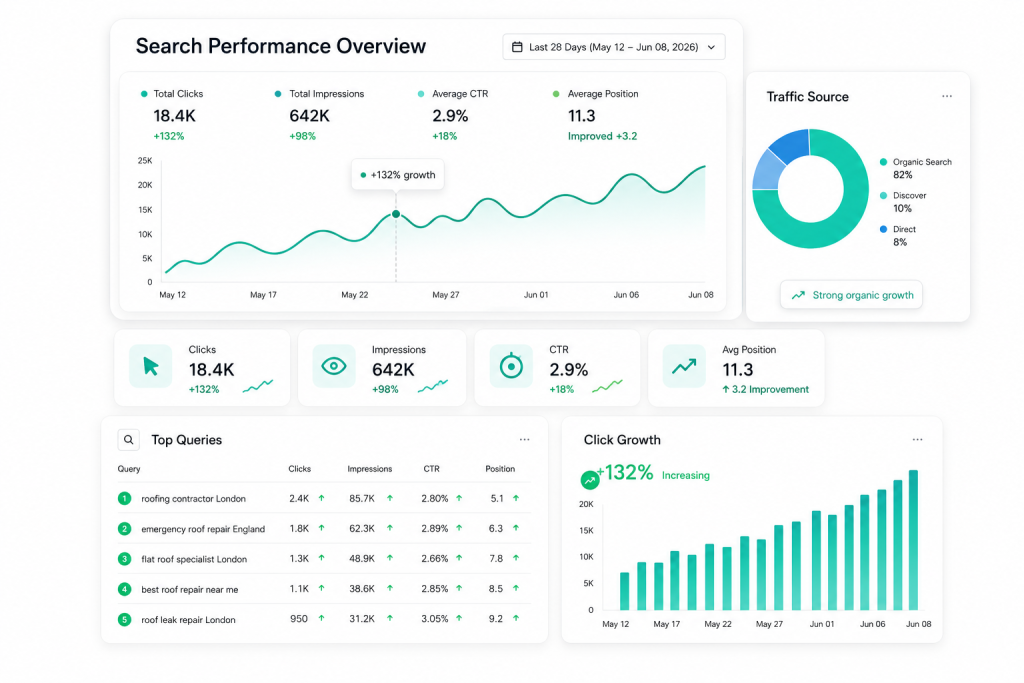The height and width of the screenshot is (683, 1024).
Task: Select query emergency roof repair England
Action: point(203,529)
